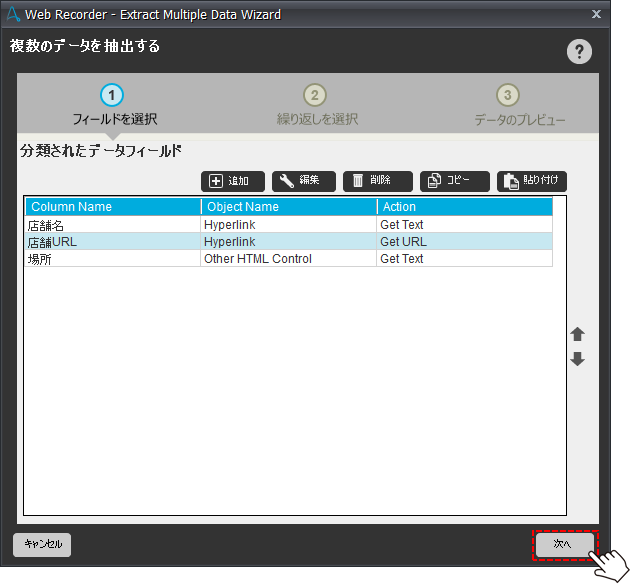Viewport: 630px width, 584px height.
Task: Click the 貼り付け (paste) button
Action: pyautogui.click(x=532, y=181)
